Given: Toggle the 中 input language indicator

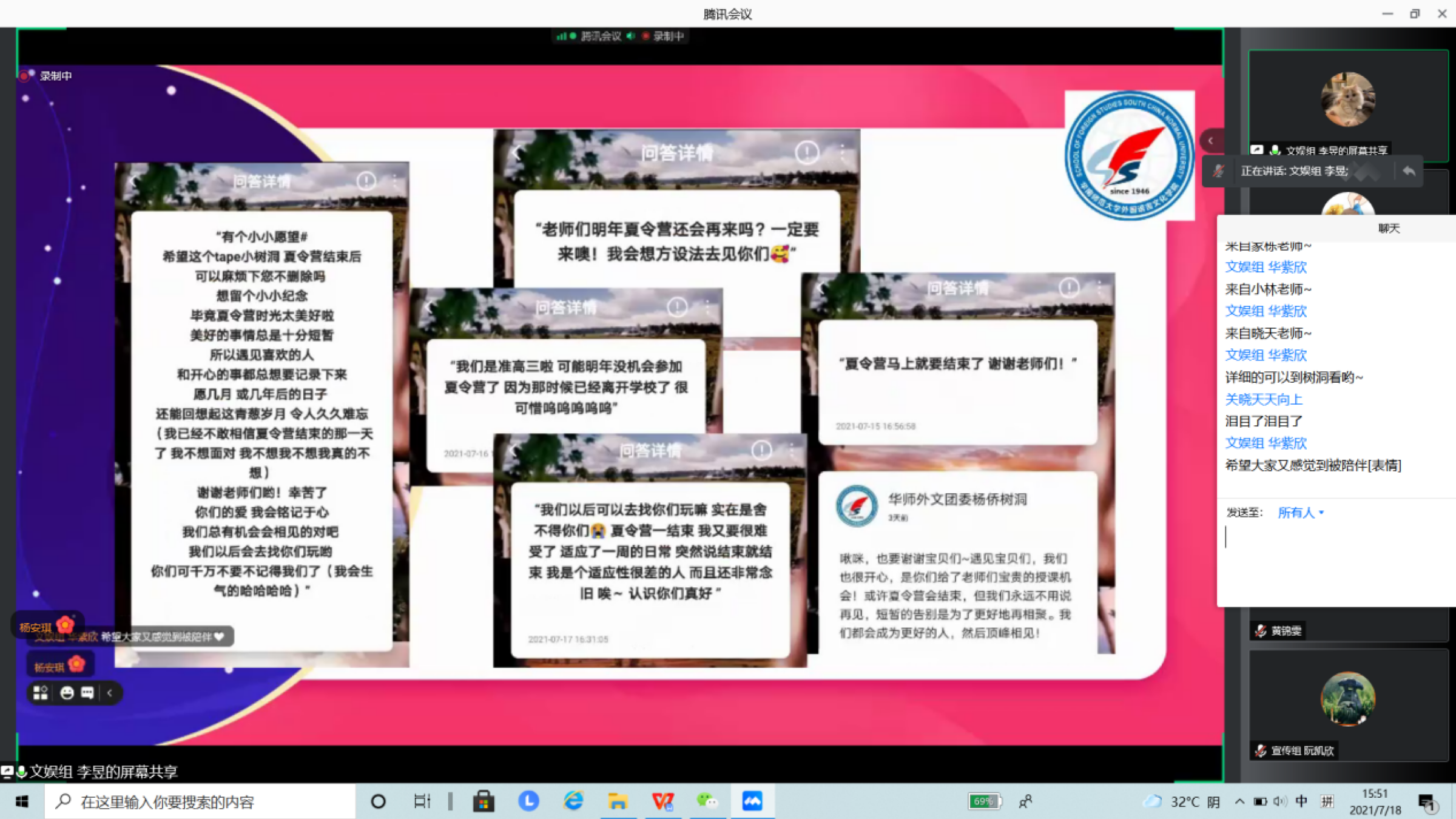Looking at the screenshot, I should coord(1301,802).
